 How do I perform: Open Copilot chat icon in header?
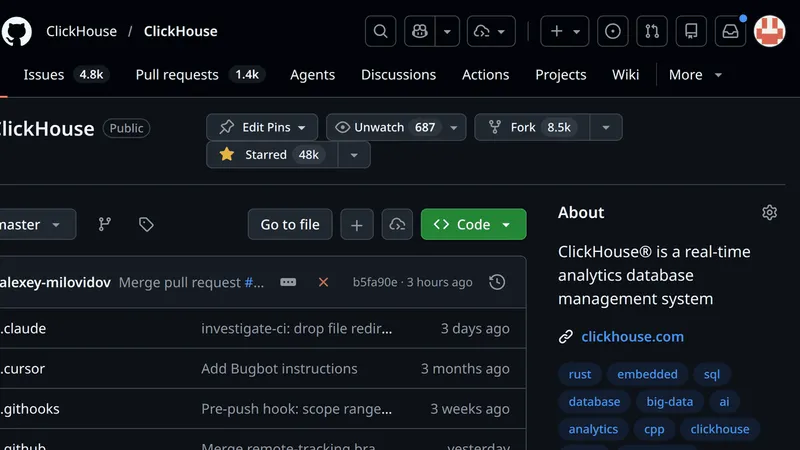(x=419, y=31)
